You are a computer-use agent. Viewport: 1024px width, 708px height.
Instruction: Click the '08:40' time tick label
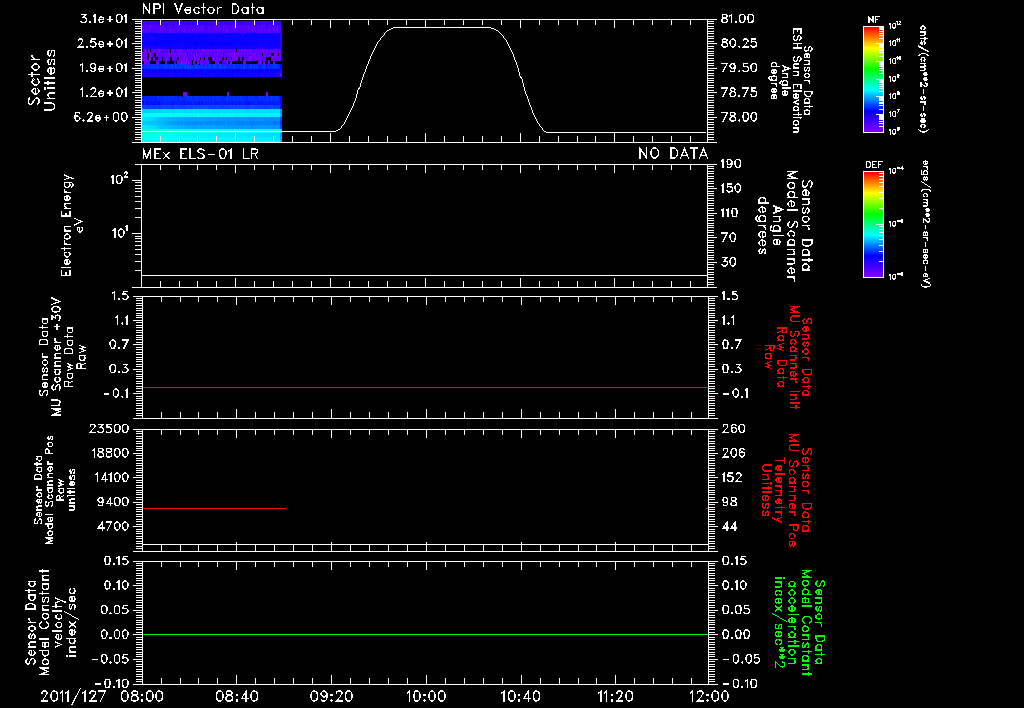point(236,696)
